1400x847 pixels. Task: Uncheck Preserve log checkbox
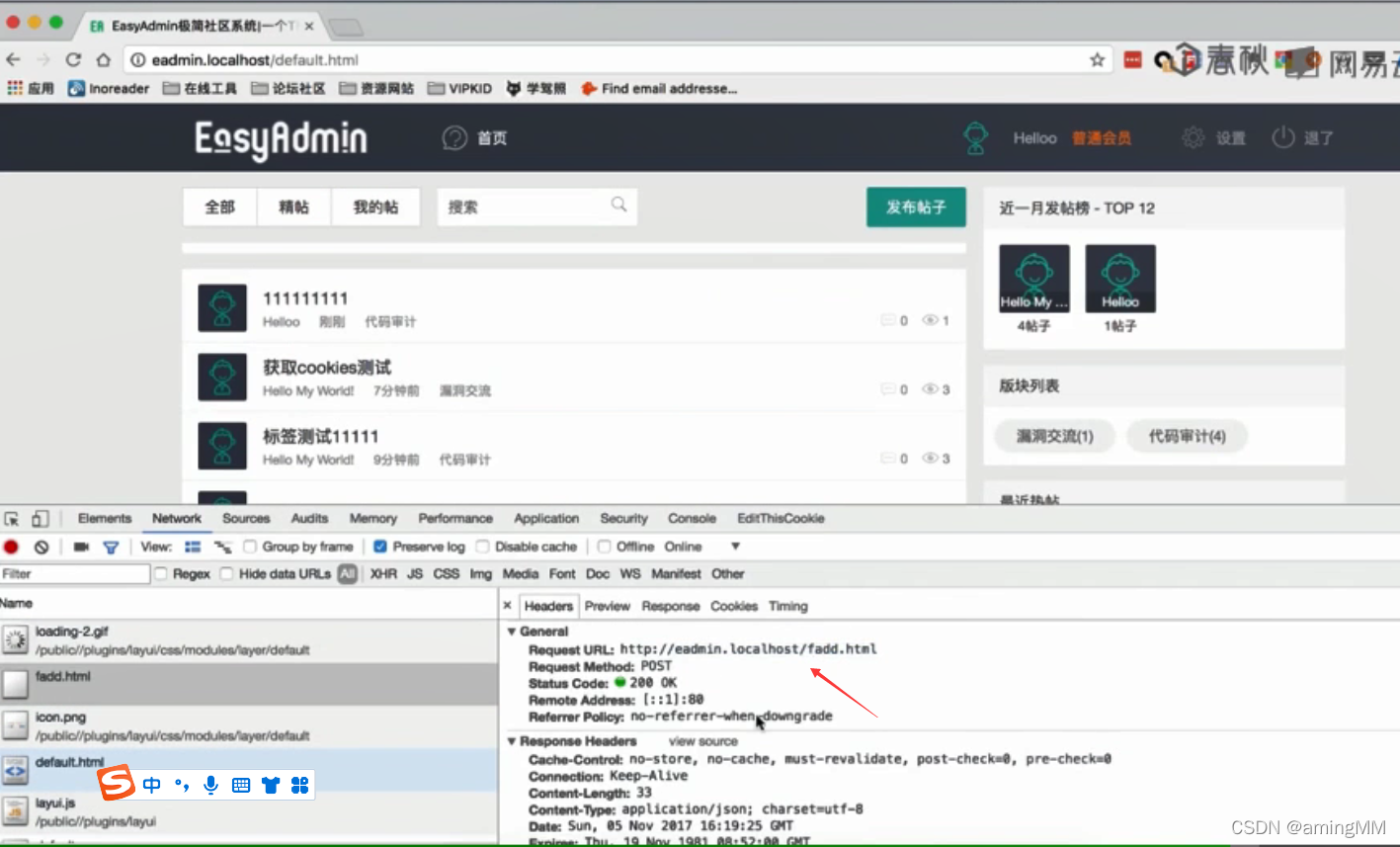[380, 547]
